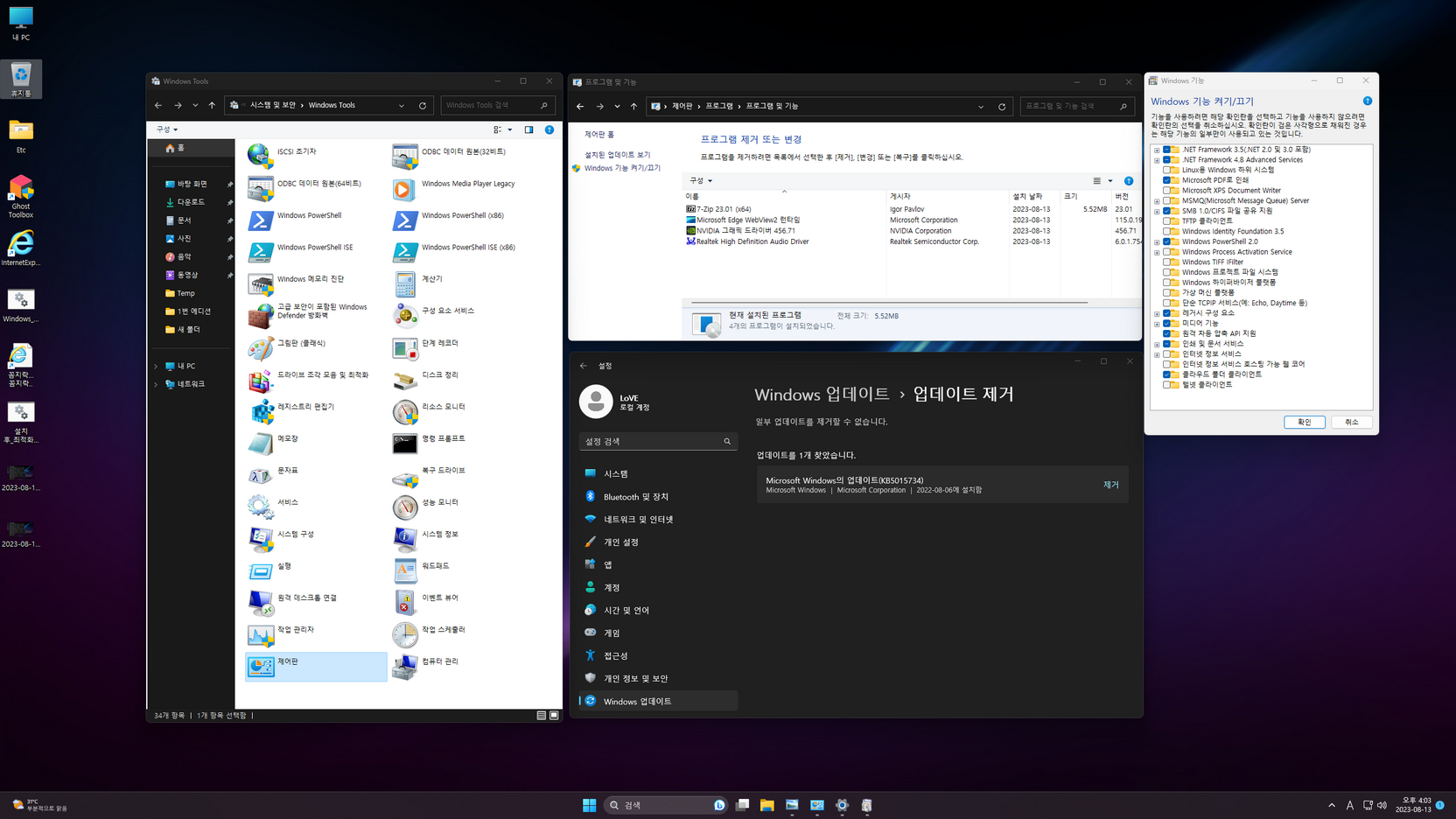
Task: Open address history dropdown in 프로그램 및 기능
Action: pyautogui.click(x=981, y=107)
